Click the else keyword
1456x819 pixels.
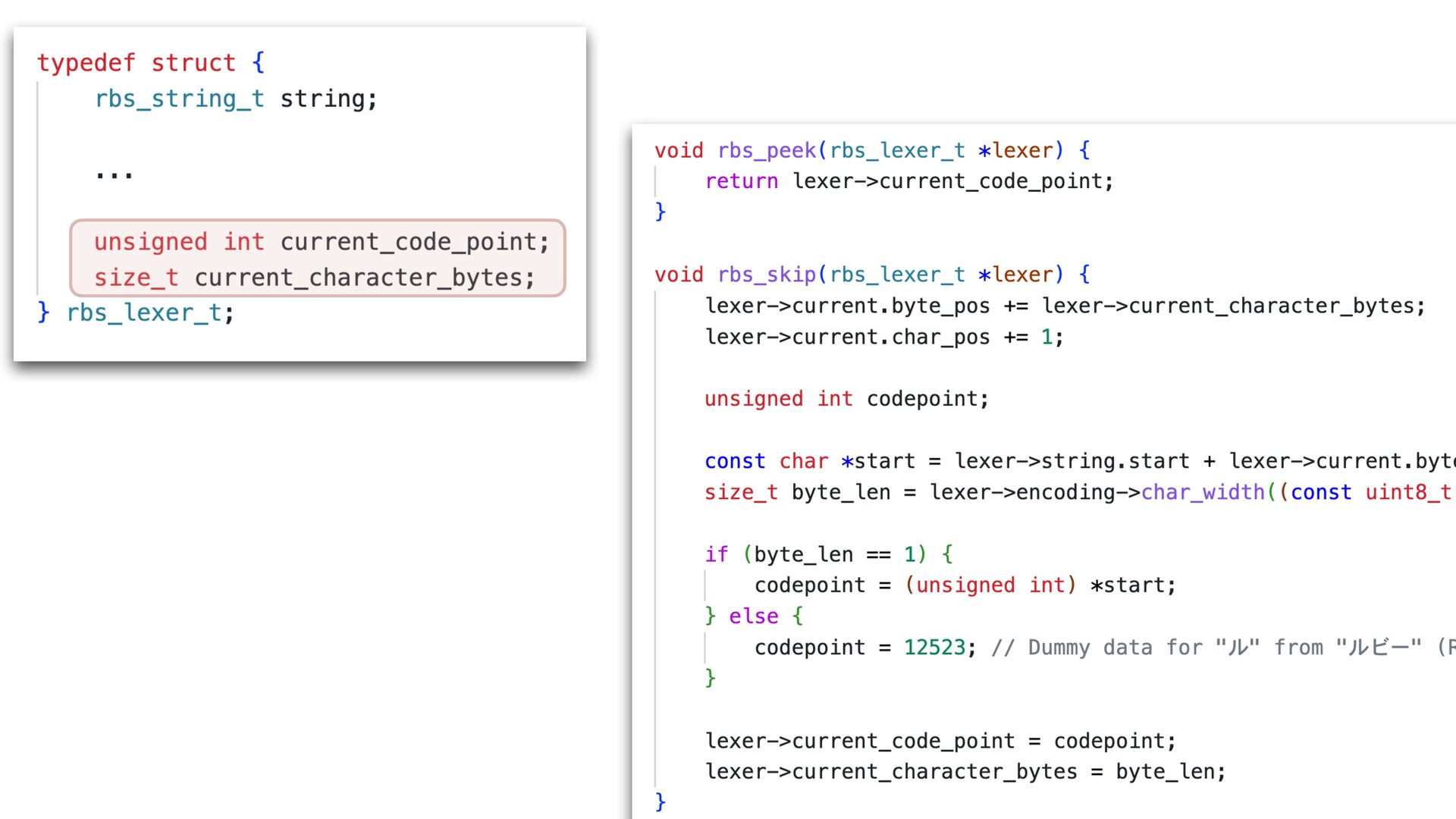pyautogui.click(x=753, y=617)
